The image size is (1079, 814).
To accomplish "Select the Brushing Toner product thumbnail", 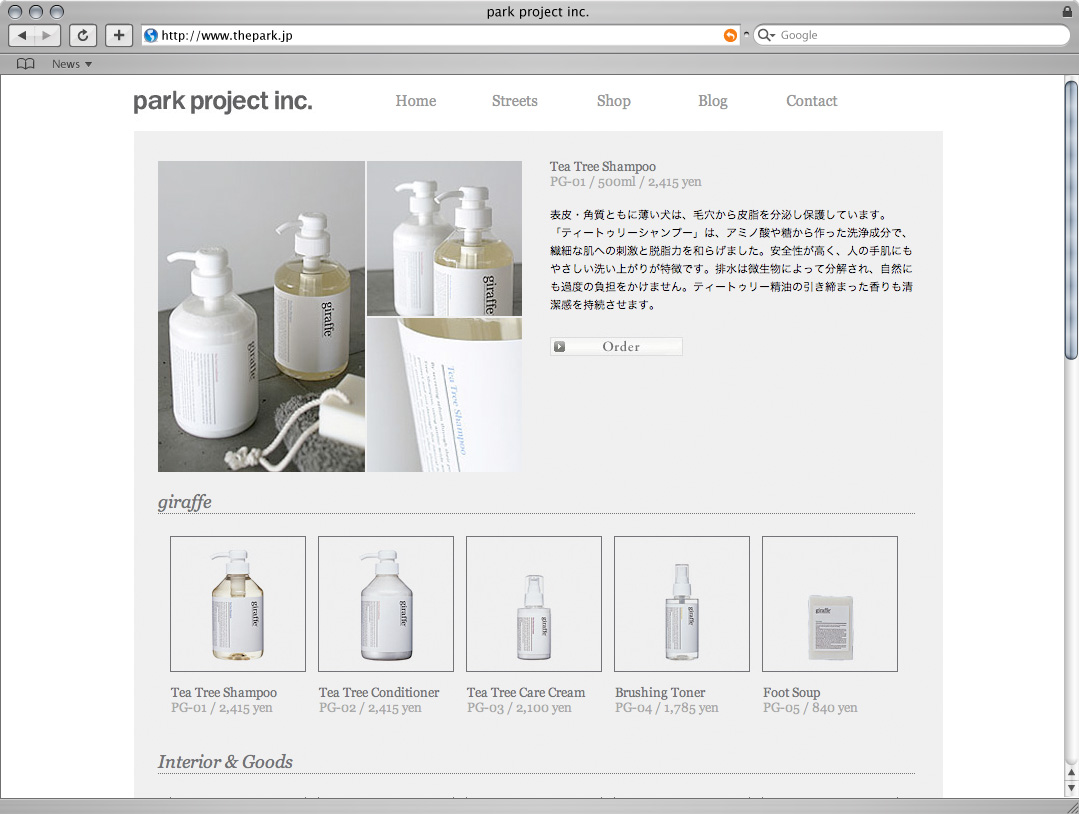I will click(681, 603).
